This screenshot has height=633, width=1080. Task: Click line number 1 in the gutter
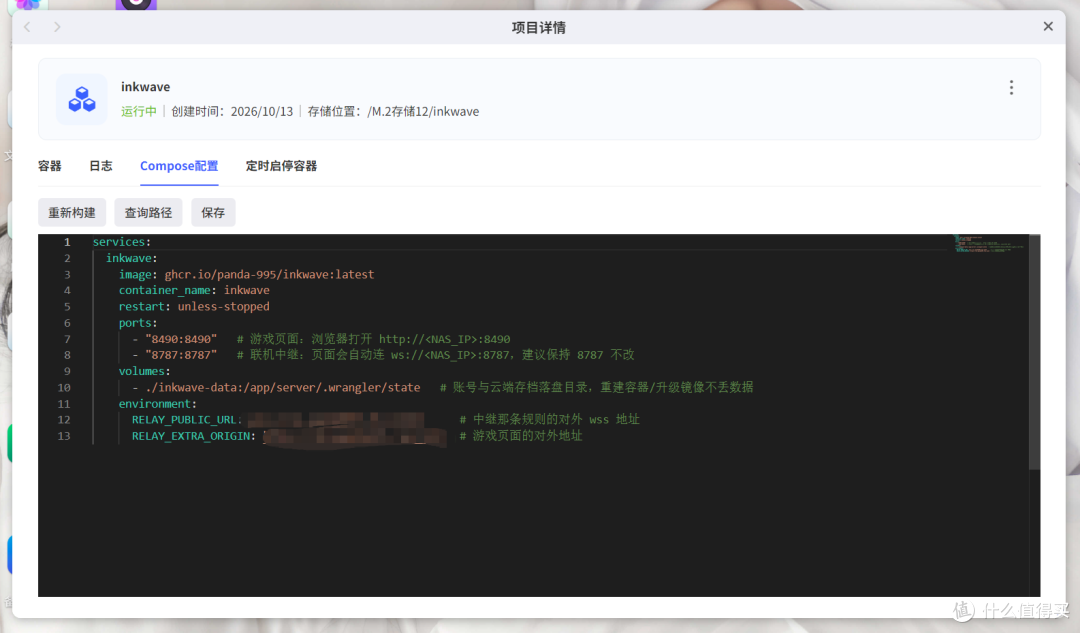point(67,242)
